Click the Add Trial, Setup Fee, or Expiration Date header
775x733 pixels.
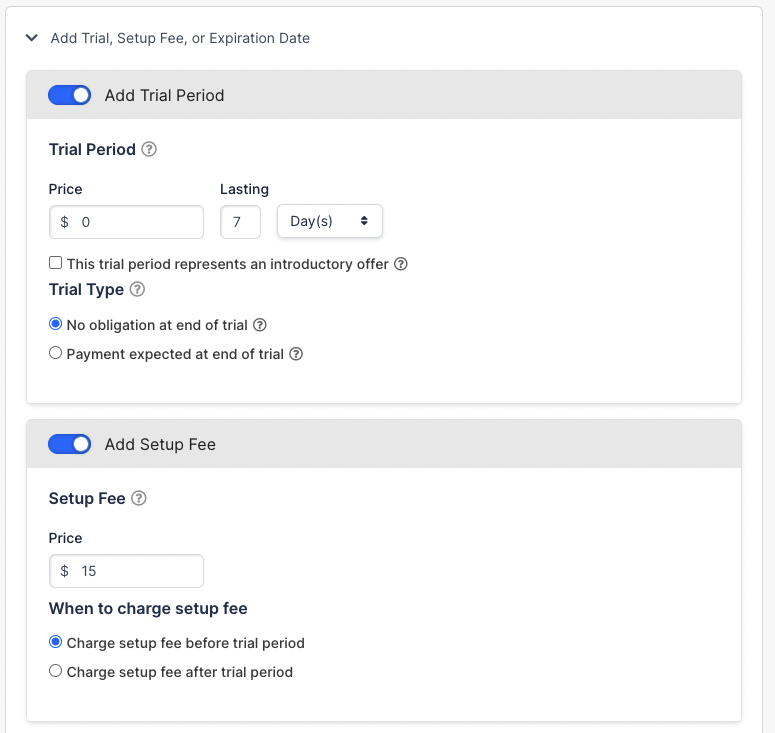click(x=180, y=38)
